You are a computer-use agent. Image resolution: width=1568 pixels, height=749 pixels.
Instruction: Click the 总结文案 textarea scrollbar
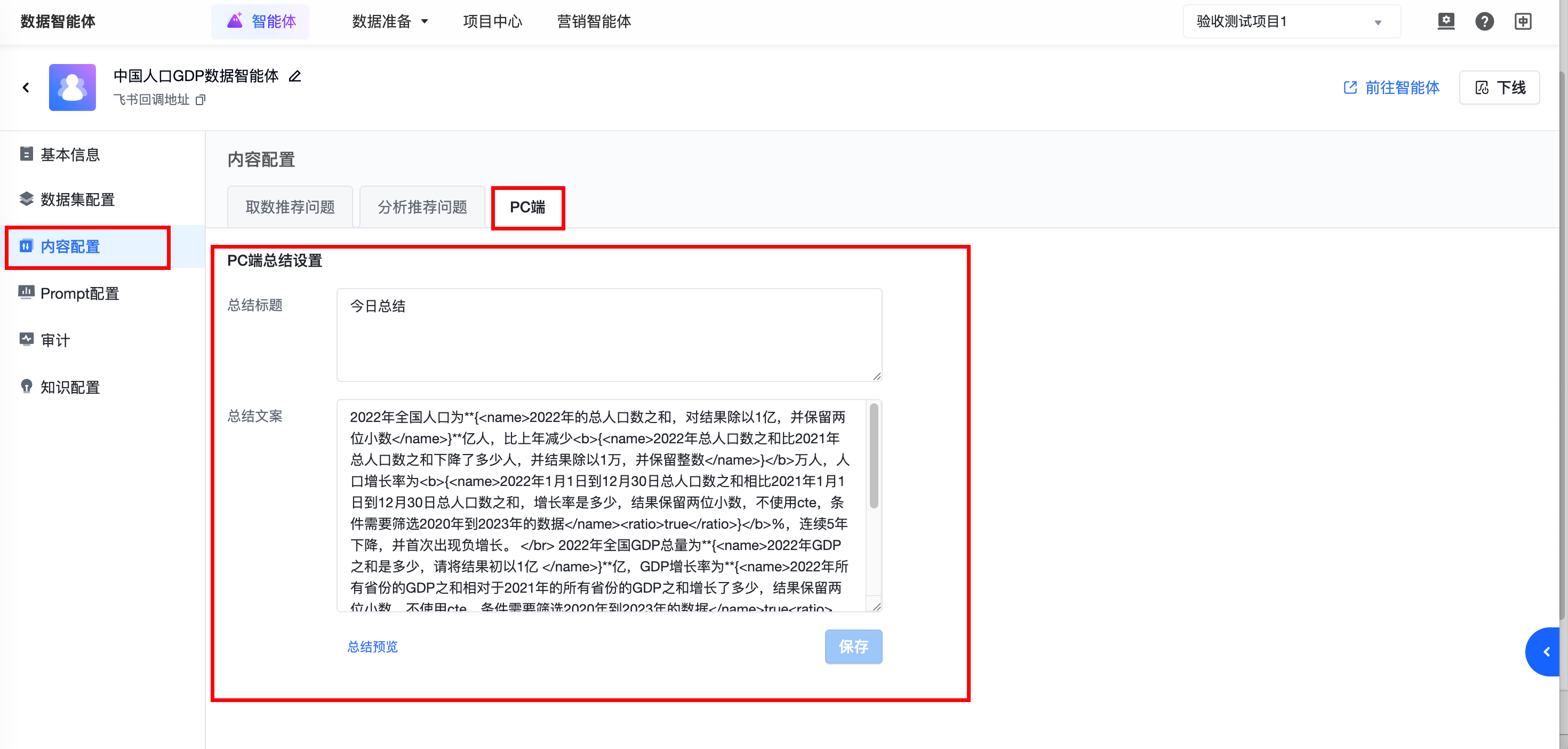click(874, 456)
